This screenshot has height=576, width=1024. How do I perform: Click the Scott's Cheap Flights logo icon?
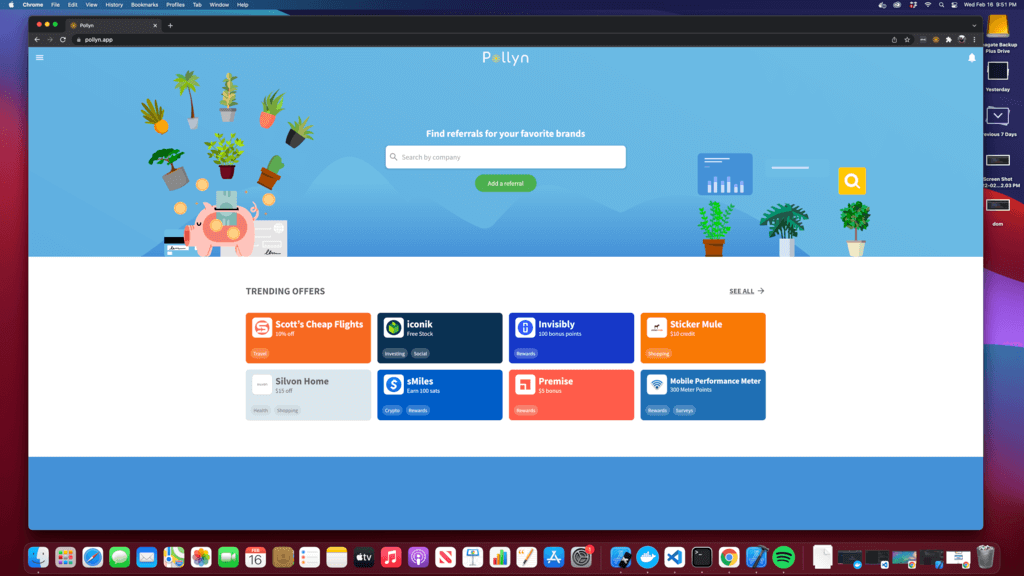pyautogui.click(x=262, y=328)
